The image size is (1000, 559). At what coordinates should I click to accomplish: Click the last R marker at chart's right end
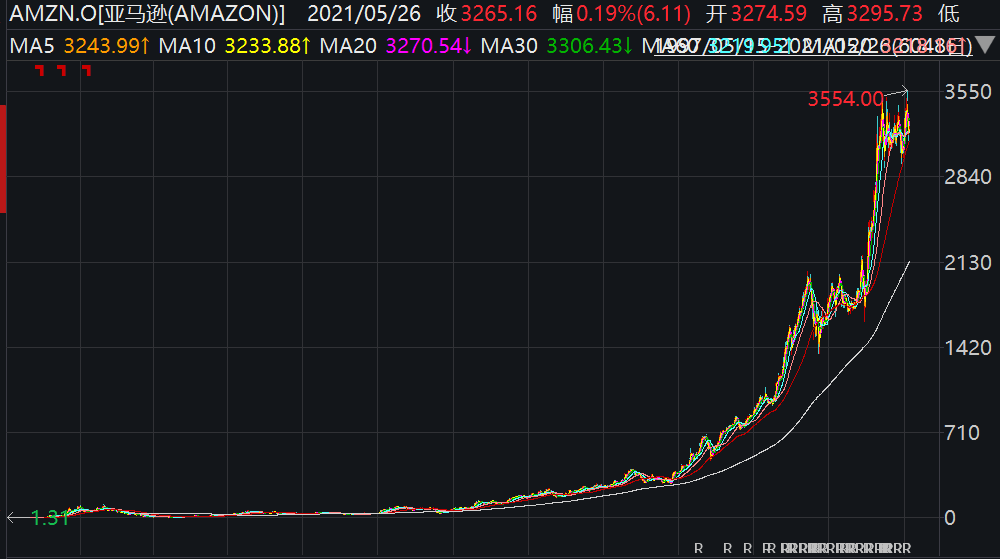click(x=906, y=548)
